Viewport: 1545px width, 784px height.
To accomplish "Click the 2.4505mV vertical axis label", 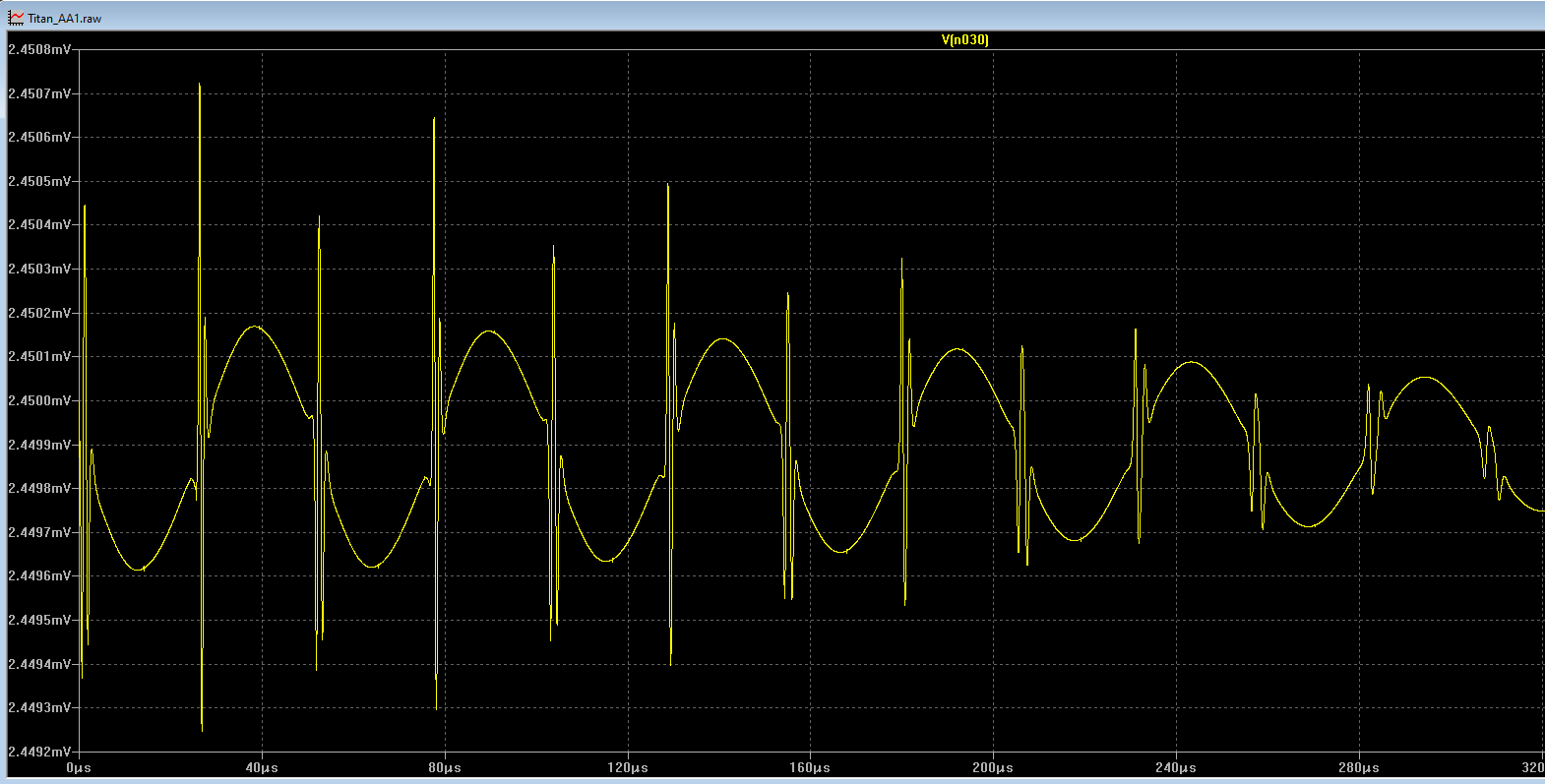I will click(x=39, y=181).
